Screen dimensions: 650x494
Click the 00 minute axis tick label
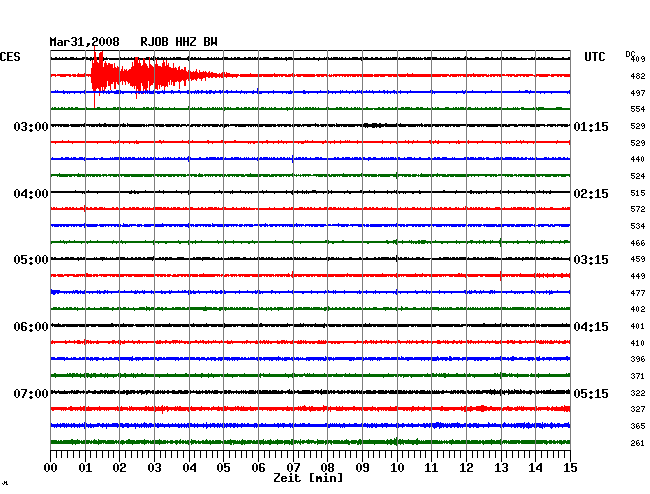click(x=51, y=467)
